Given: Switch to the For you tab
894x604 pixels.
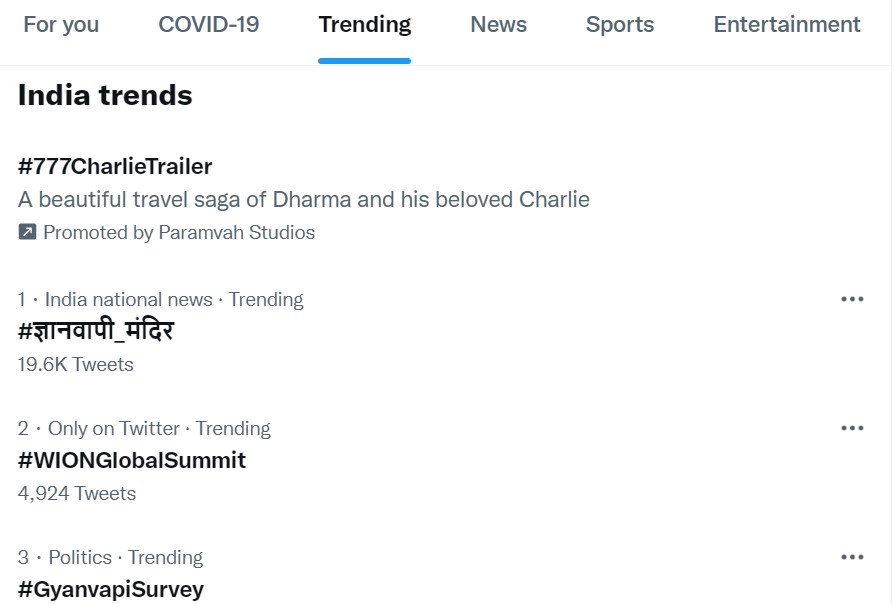Looking at the screenshot, I should pyautogui.click(x=61, y=24).
